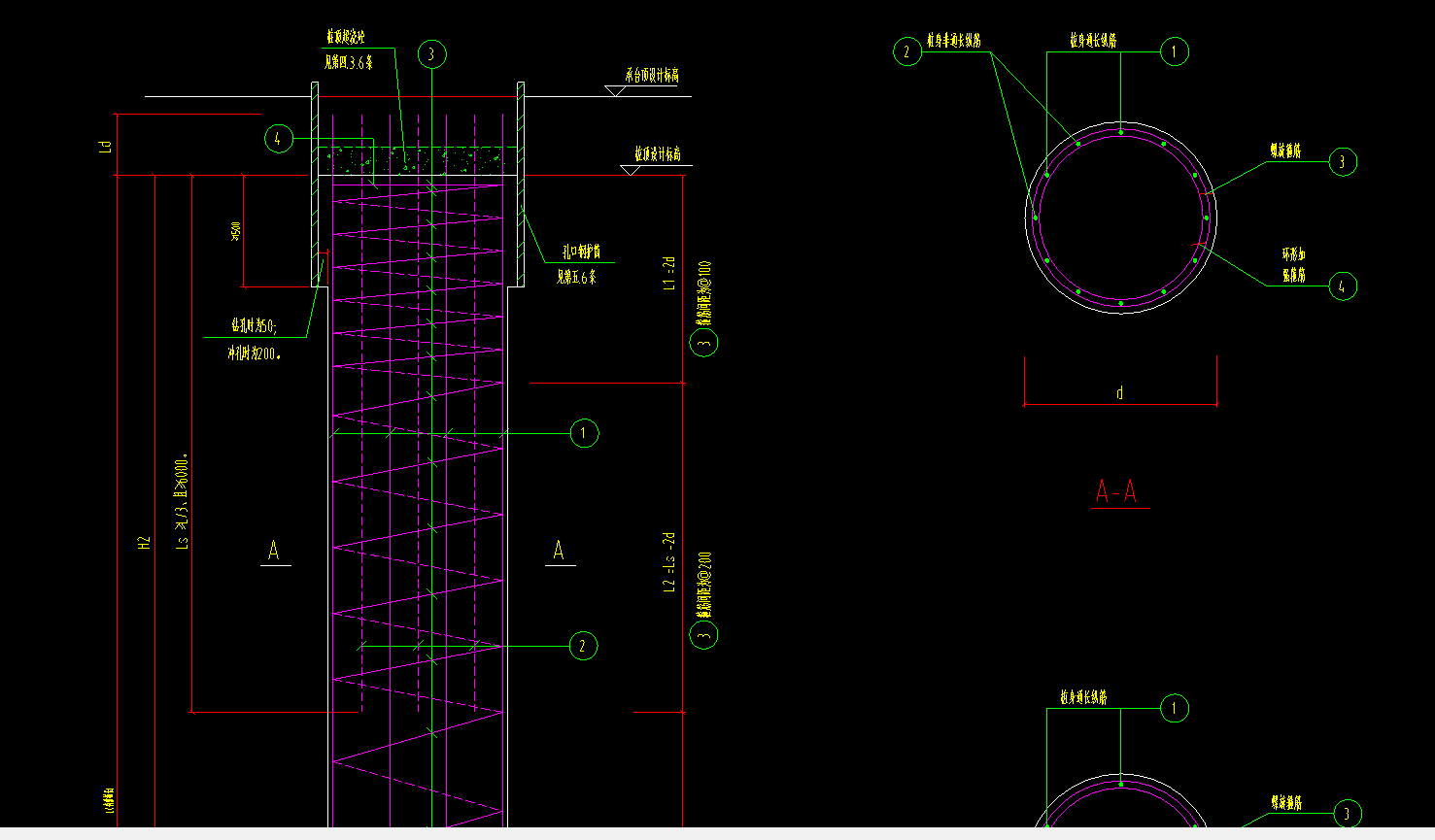Select the stirrup spacing @100 text

[x=704, y=292]
